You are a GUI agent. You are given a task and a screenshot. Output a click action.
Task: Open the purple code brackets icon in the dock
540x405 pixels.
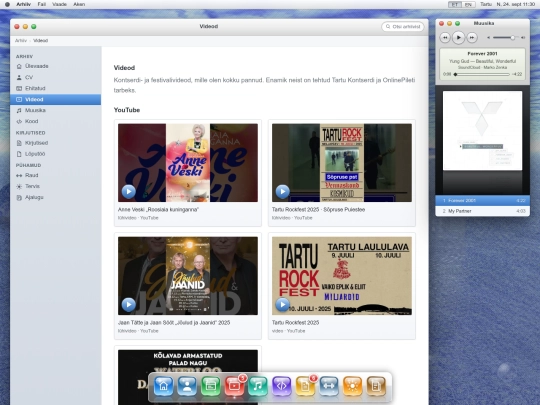[281, 386]
